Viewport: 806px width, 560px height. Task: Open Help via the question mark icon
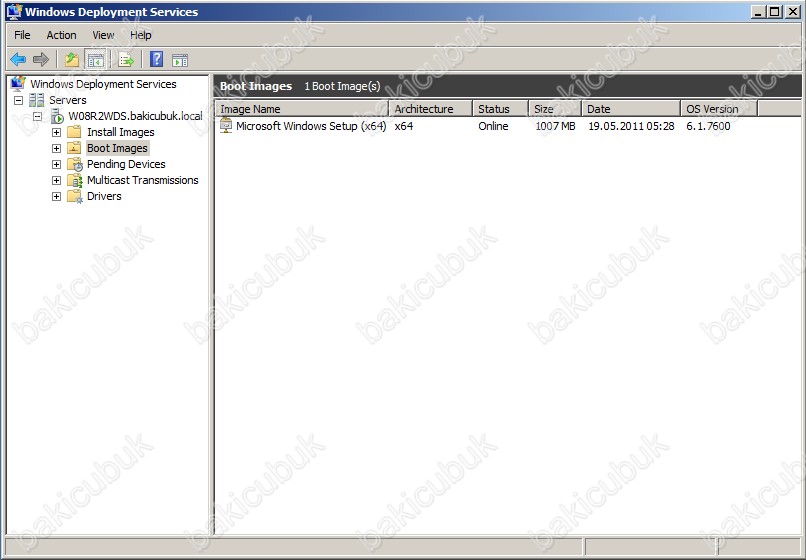[x=156, y=60]
